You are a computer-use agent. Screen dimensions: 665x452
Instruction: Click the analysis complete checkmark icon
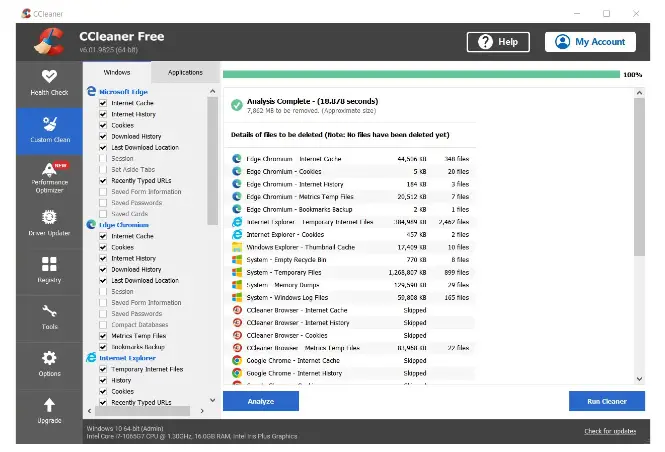click(237, 105)
